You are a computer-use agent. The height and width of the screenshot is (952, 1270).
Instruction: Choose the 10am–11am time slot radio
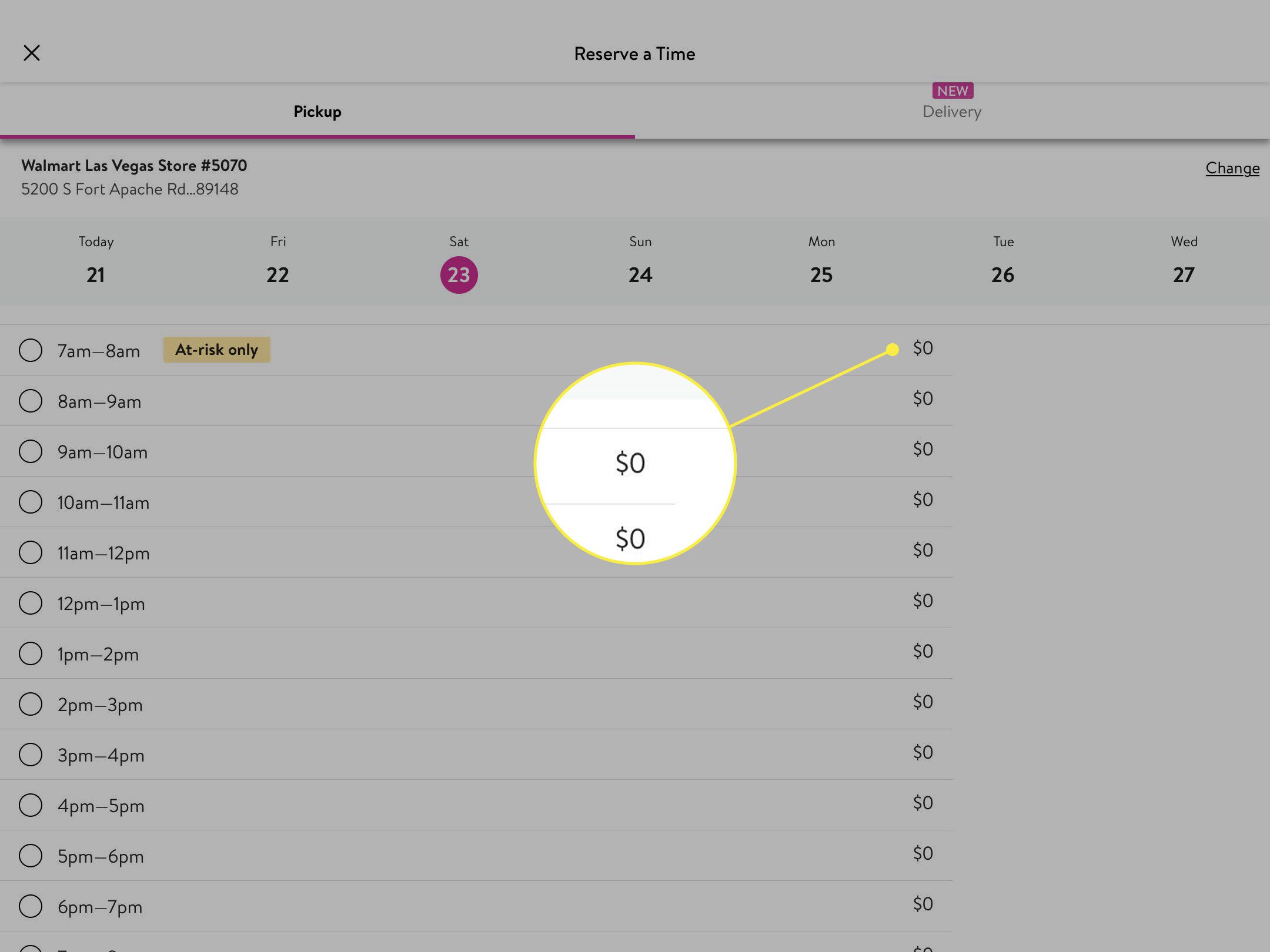click(31, 502)
